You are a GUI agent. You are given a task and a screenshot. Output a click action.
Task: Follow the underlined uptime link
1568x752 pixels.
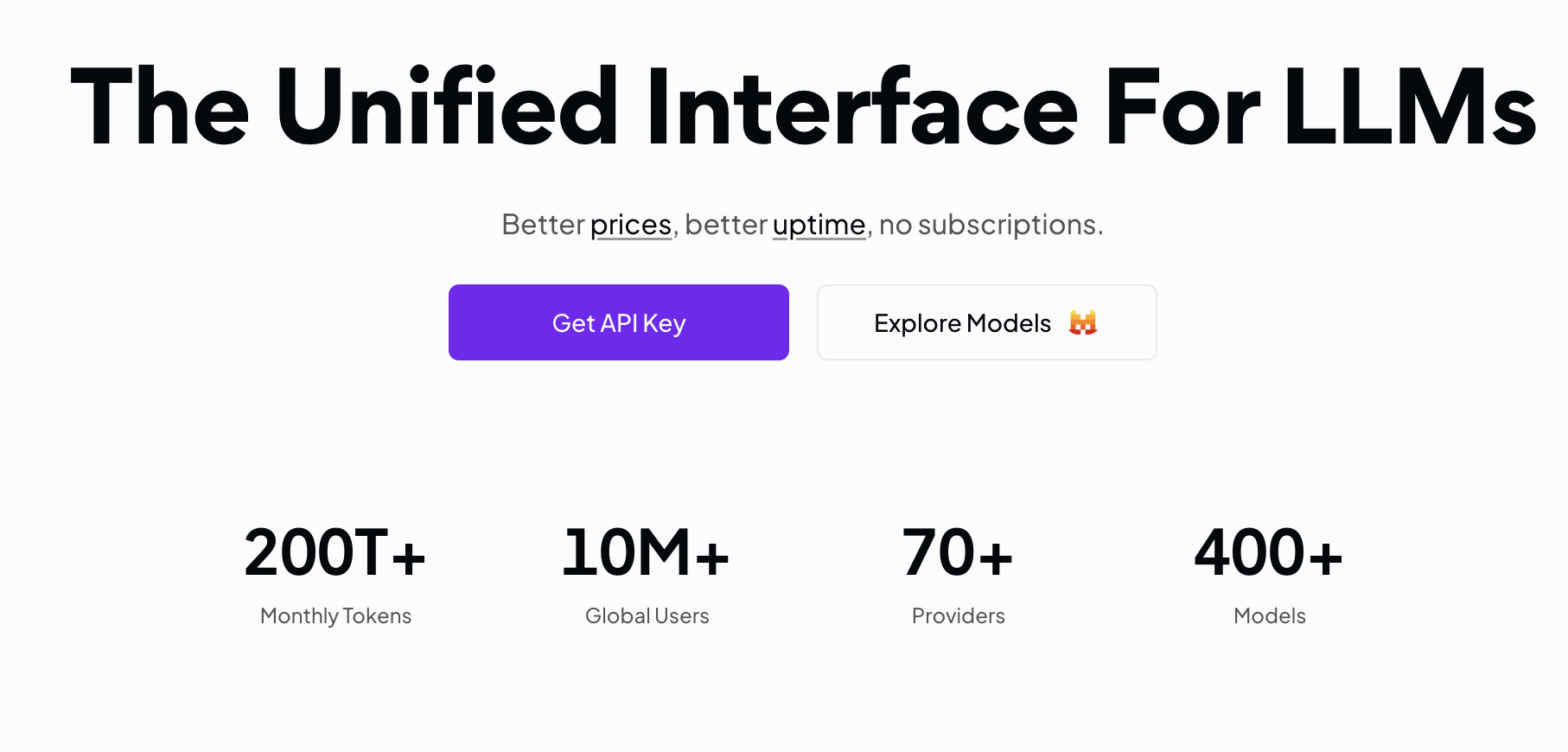[x=819, y=225]
